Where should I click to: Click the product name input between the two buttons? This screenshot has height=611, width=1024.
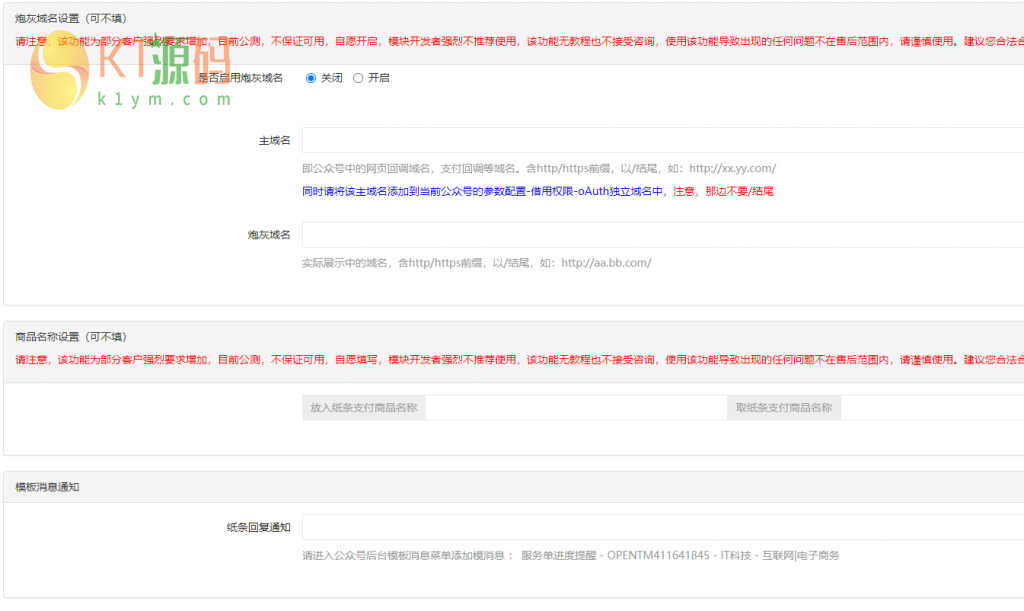point(578,407)
